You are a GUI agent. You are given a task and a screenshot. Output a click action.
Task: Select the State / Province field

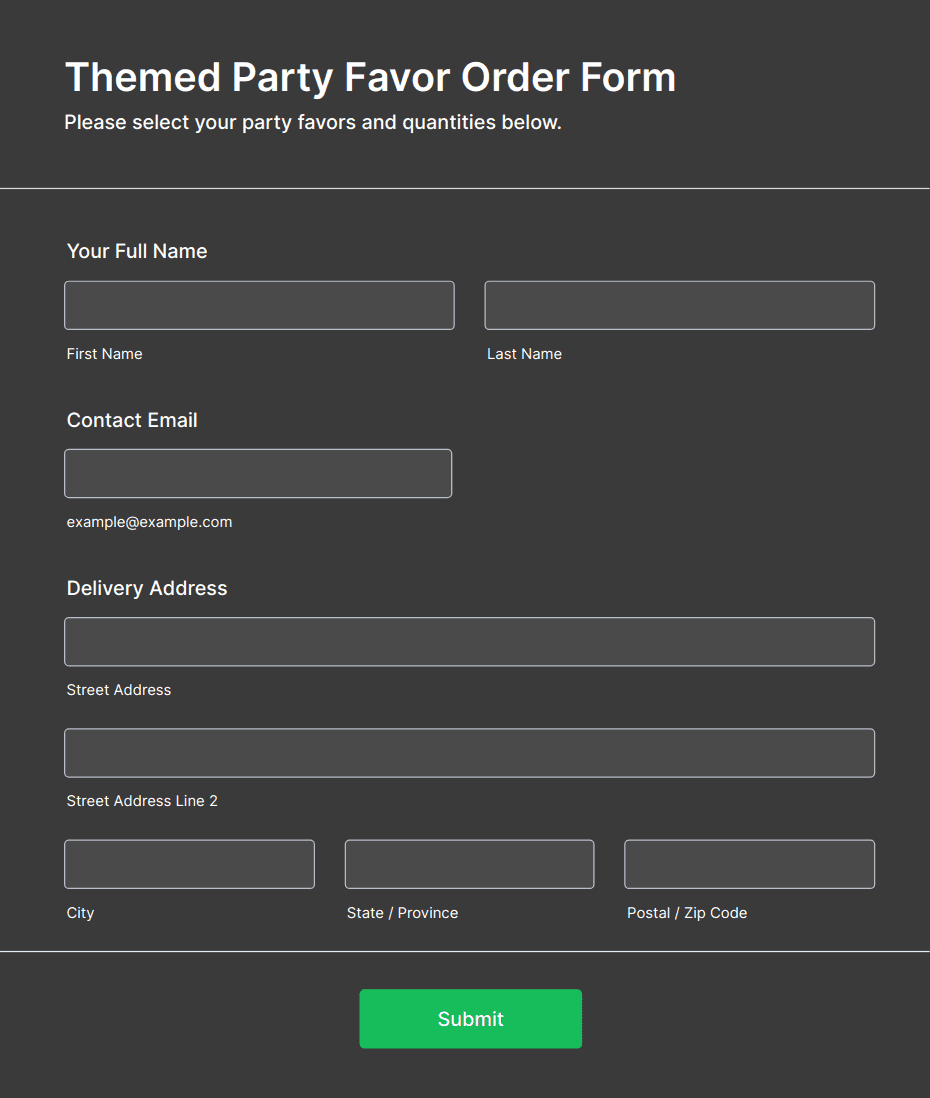pyautogui.click(x=469, y=864)
